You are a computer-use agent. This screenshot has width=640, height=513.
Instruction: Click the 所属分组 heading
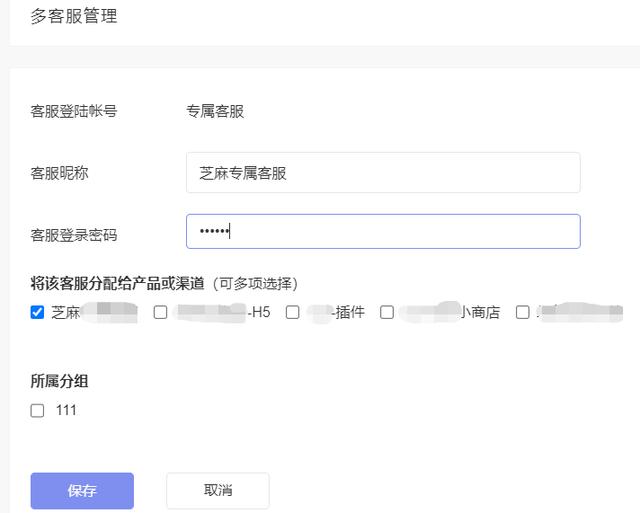coord(60,381)
